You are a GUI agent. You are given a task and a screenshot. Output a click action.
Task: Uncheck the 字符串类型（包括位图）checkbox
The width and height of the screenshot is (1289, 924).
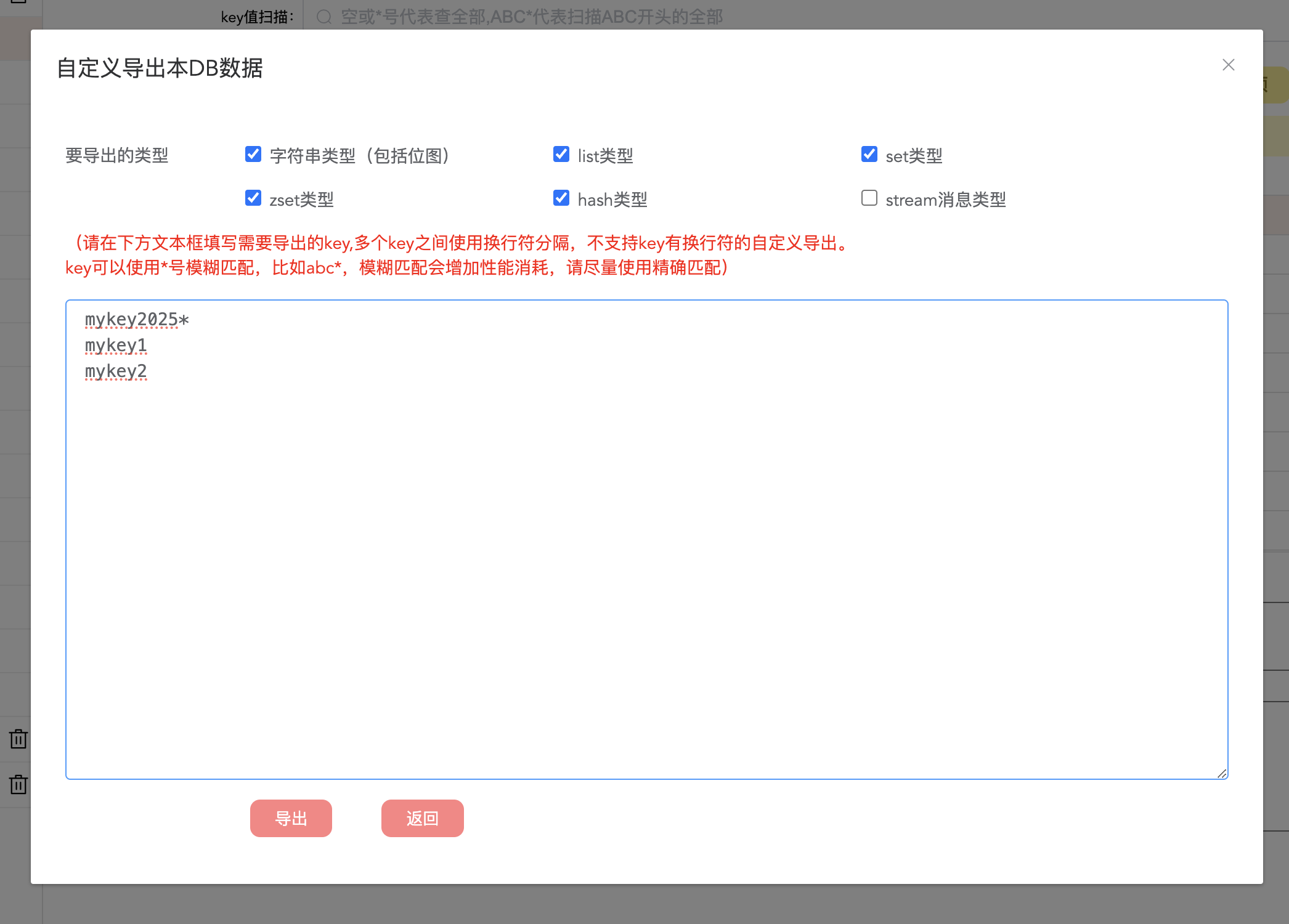[253, 154]
